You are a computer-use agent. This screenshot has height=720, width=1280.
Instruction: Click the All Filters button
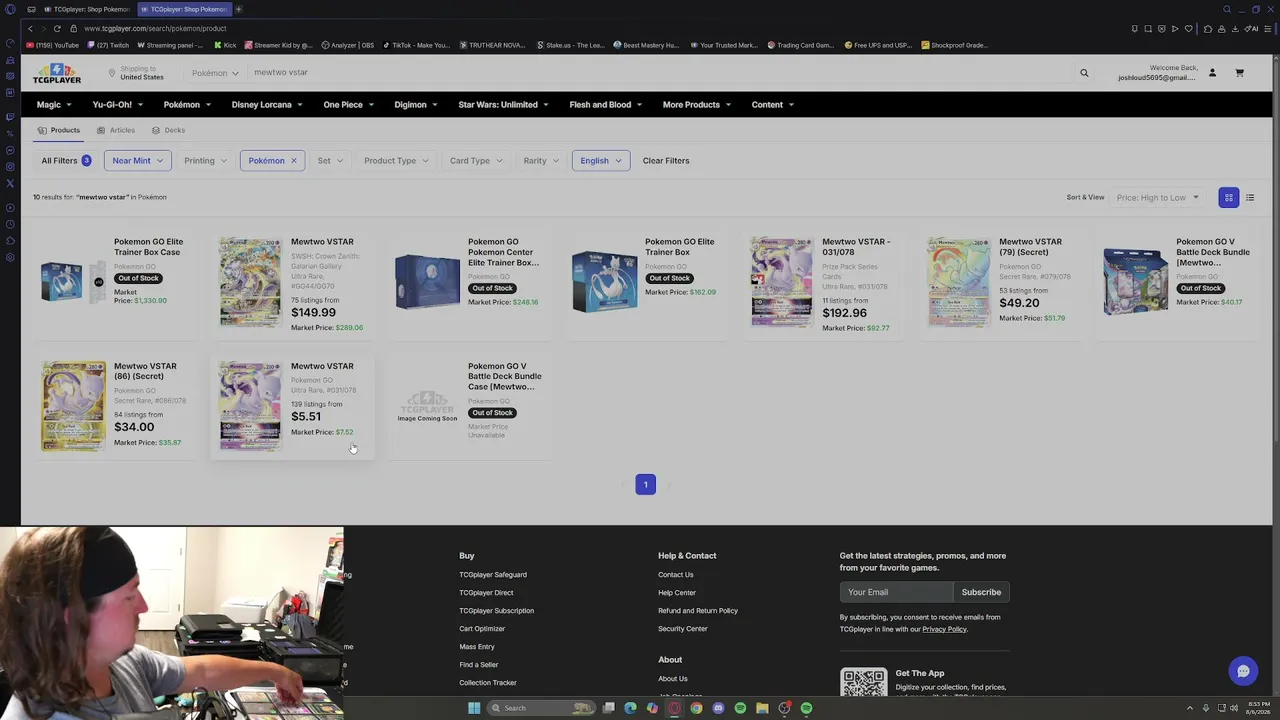(x=65, y=161)
